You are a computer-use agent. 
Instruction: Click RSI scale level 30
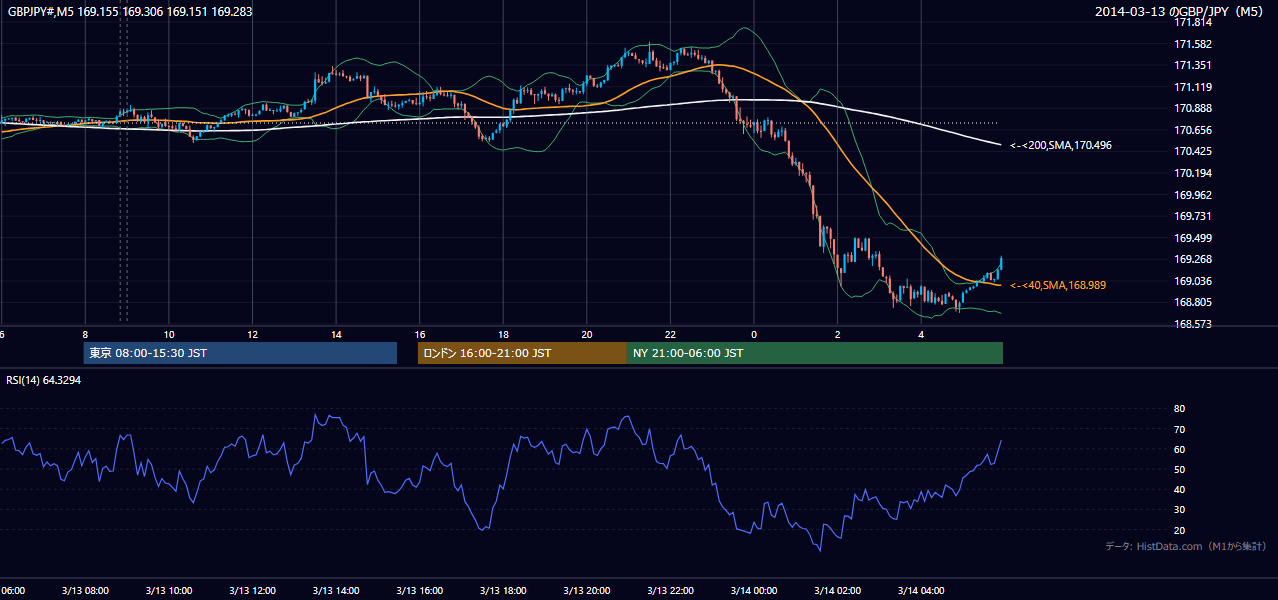click(1179, 511)
